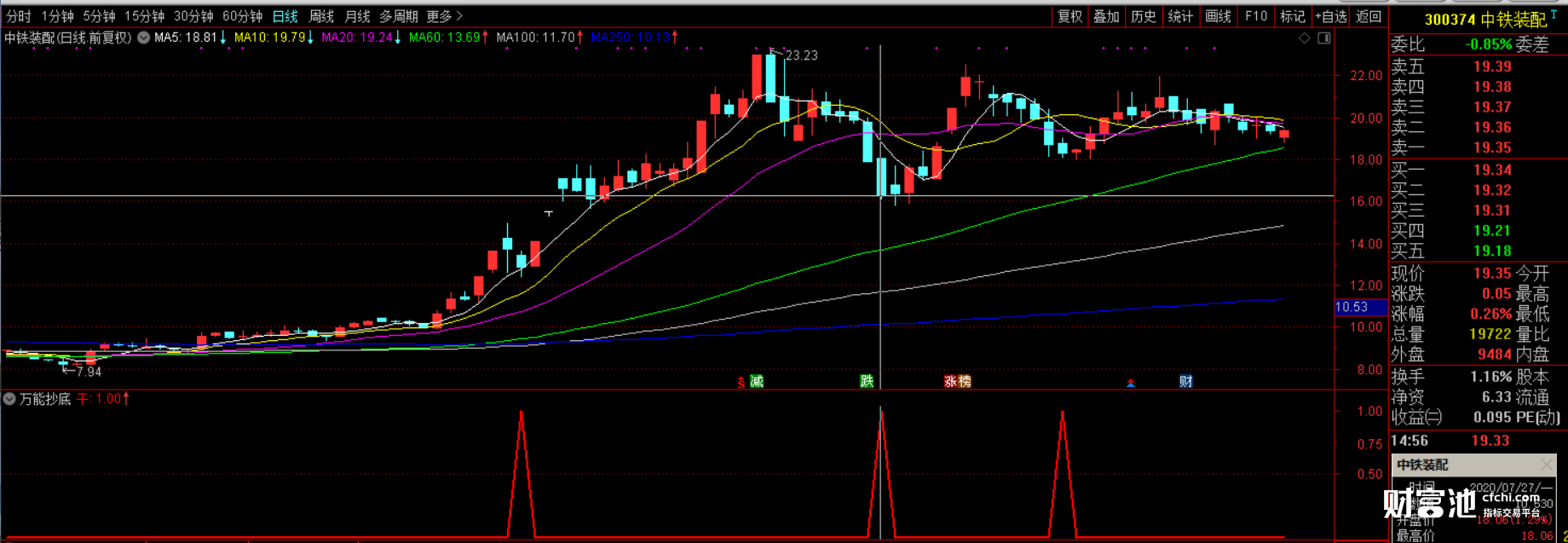
Task: Click the red-blue arrow timeline marker
Action: click(1131, 383)
